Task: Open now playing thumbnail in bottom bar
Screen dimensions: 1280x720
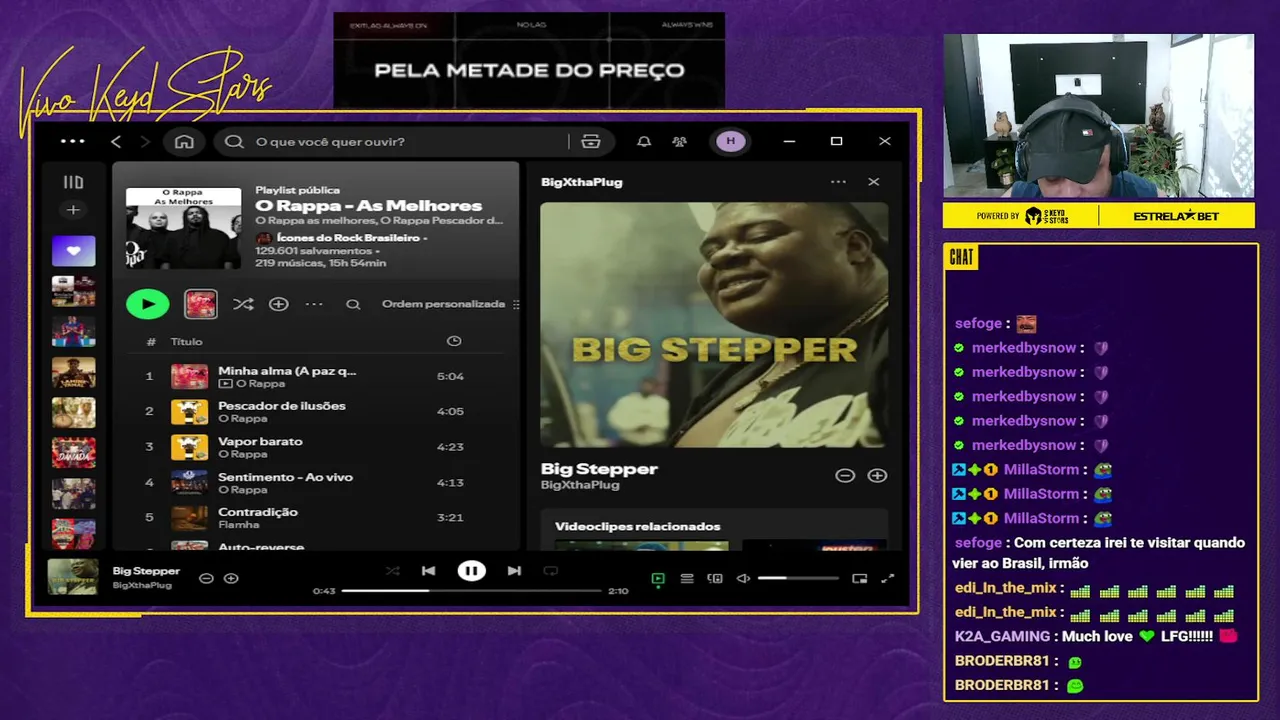Action: 73,577
